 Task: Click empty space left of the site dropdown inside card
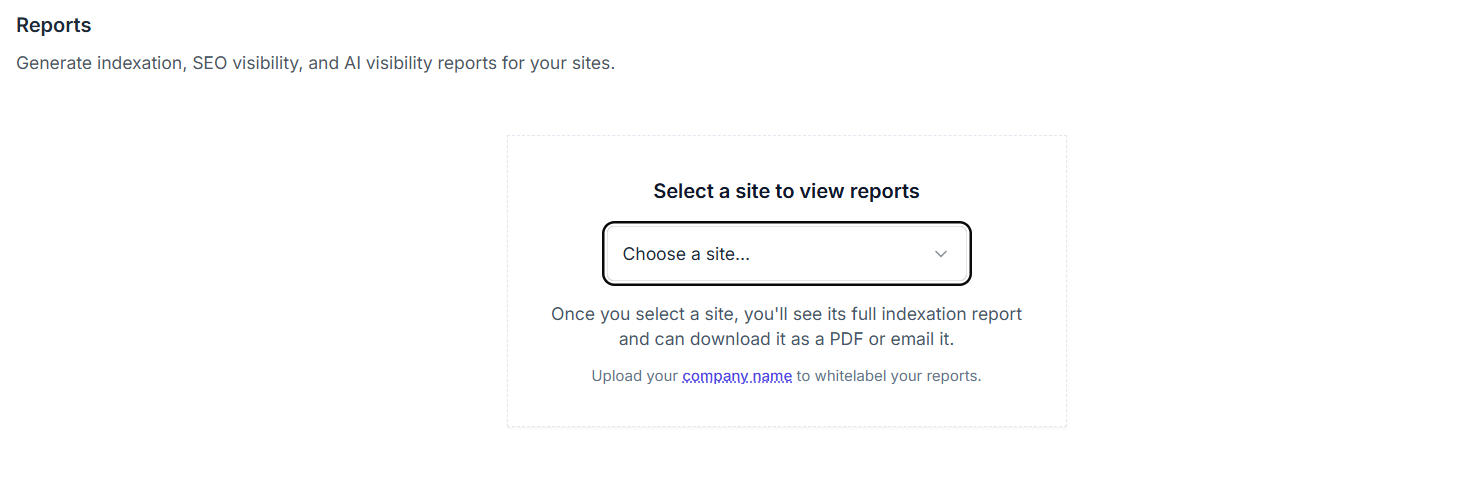[x=555, y=254]
